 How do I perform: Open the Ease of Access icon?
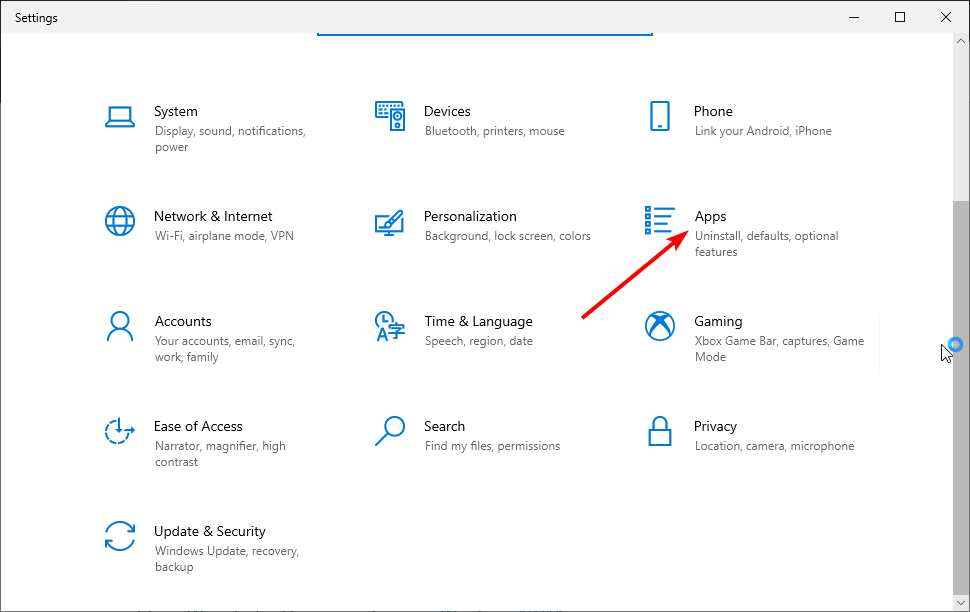(x=120, y=431)
